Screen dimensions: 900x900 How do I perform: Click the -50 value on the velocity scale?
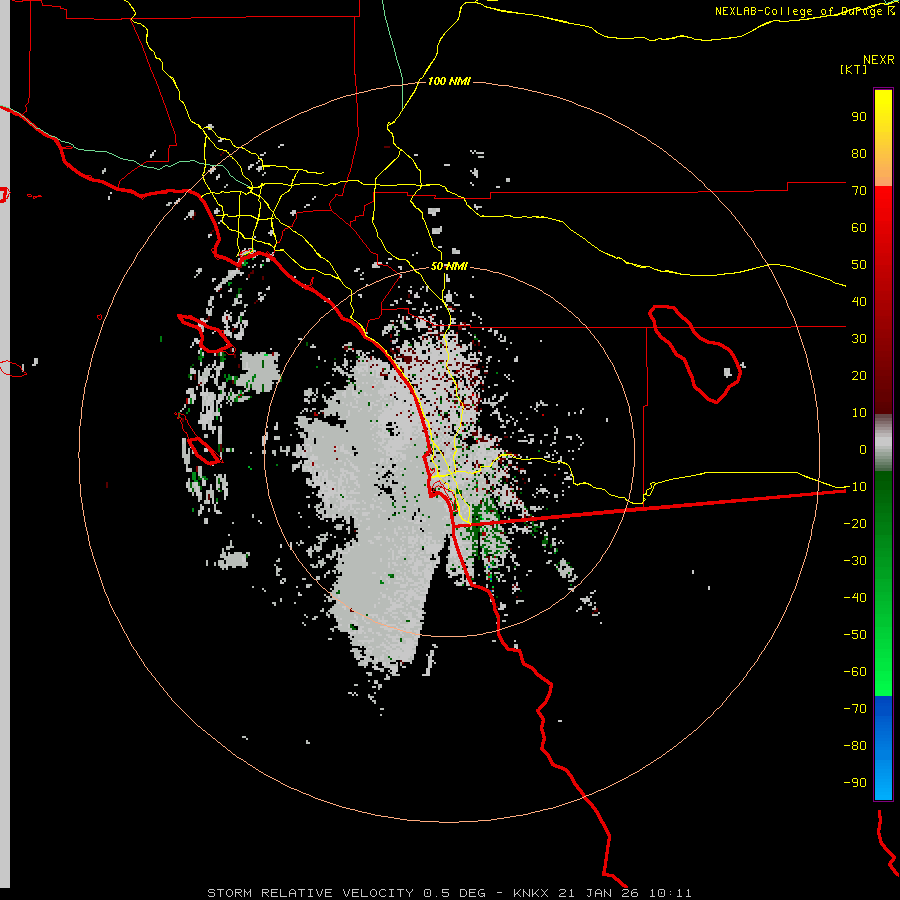855,634
